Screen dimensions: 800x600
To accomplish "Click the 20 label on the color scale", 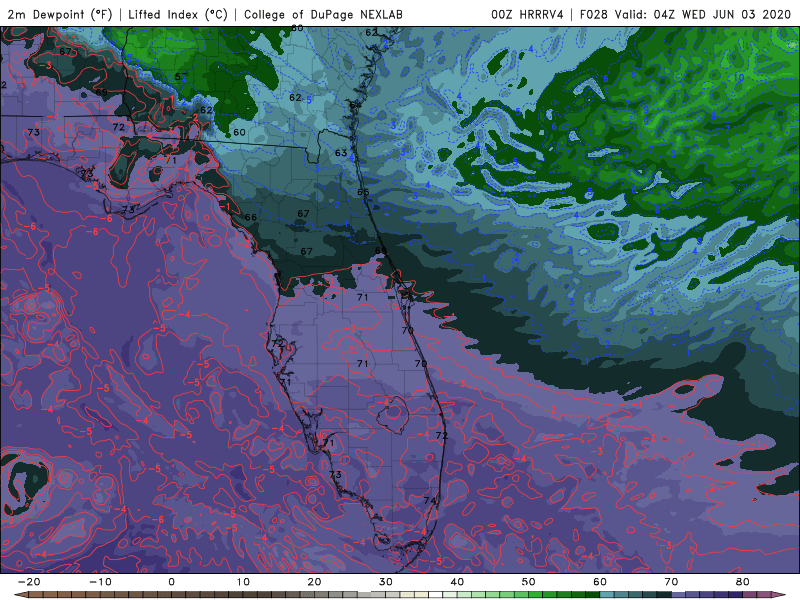I will pyautogui.click(x=314, y=582).
